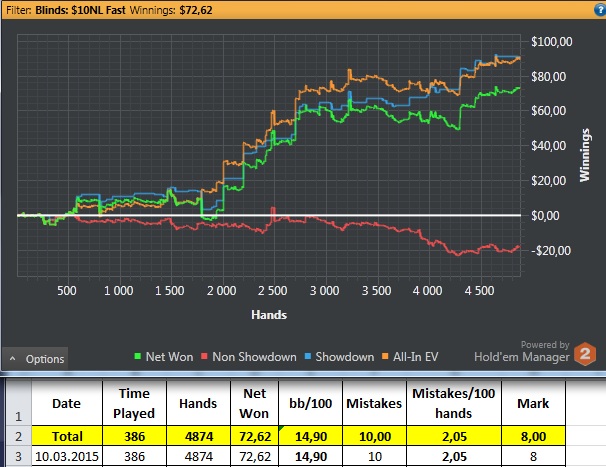Click the blue help question mark icon
The height and width of the screenshot is (467, 606).
tap(601, 10)
